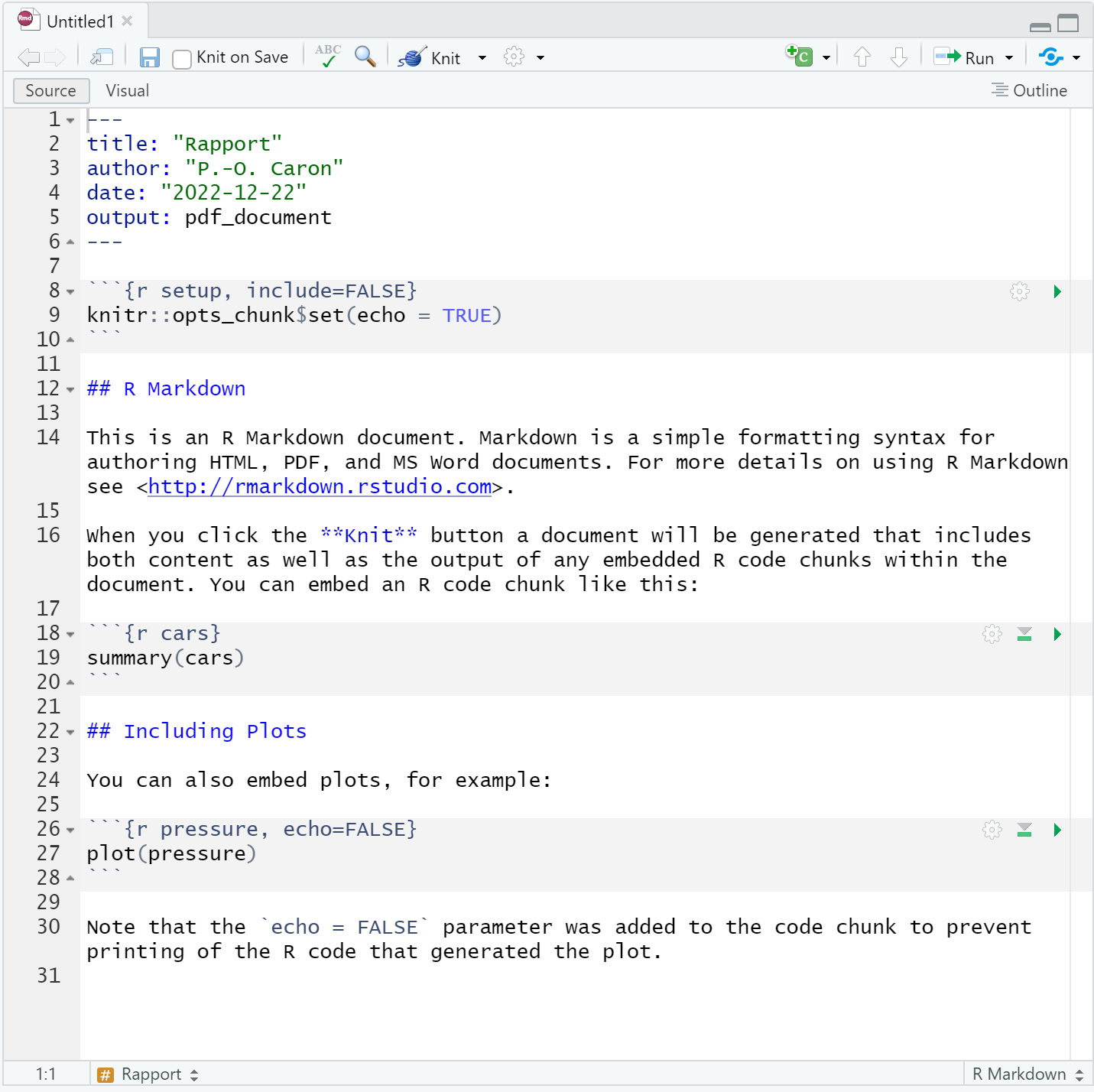Click the cursor position 1:1 indicator

[46, 1074]
